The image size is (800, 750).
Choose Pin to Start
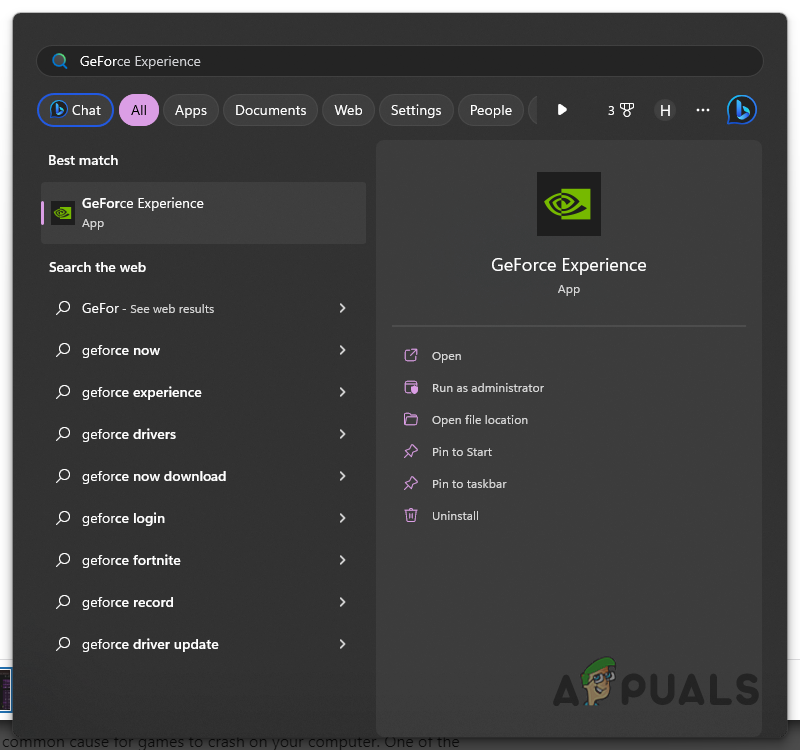click(462, 452)
